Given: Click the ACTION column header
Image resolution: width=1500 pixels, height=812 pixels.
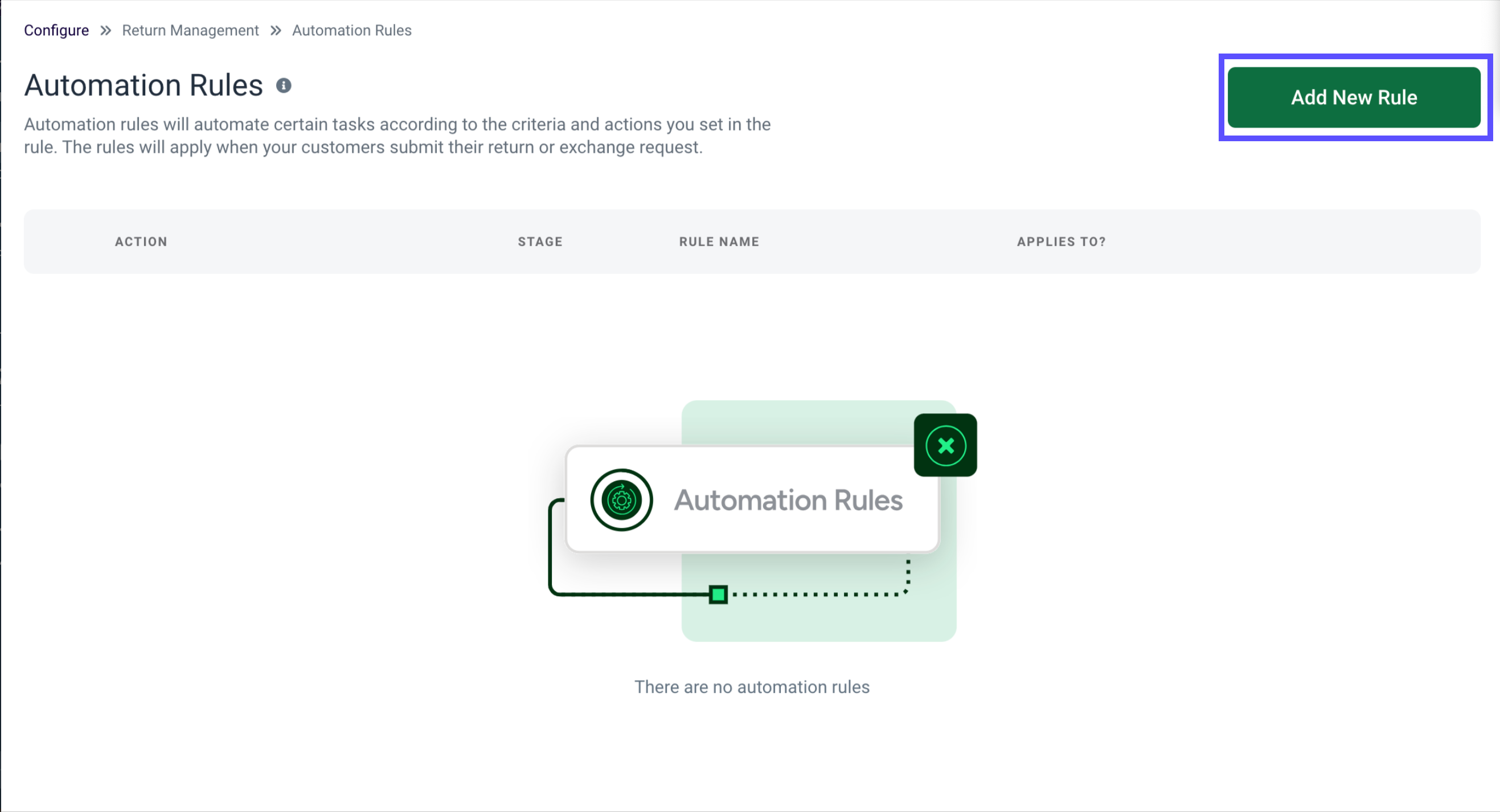Looking at the screenshot, I should point(141,241).
